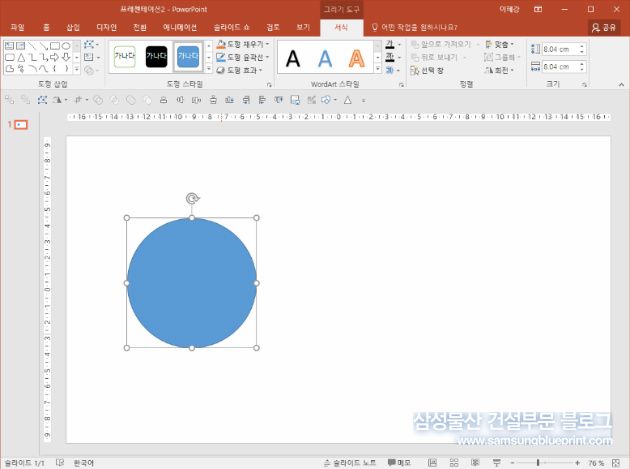Viewport: 630px width, 469px height.
Task: Open the Align (맞춤) dropdown
Action: 499,44
